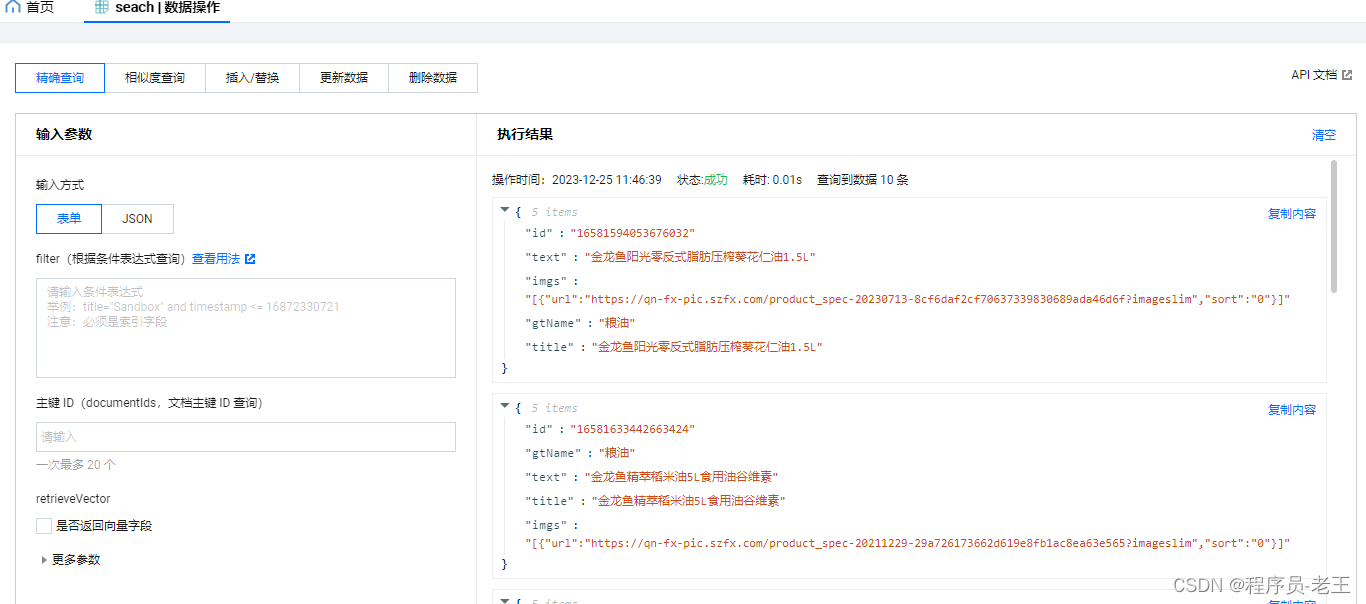Screen dimensions: 1366x604
Task: Switch input mode to JSON
Action: point(138,219)
